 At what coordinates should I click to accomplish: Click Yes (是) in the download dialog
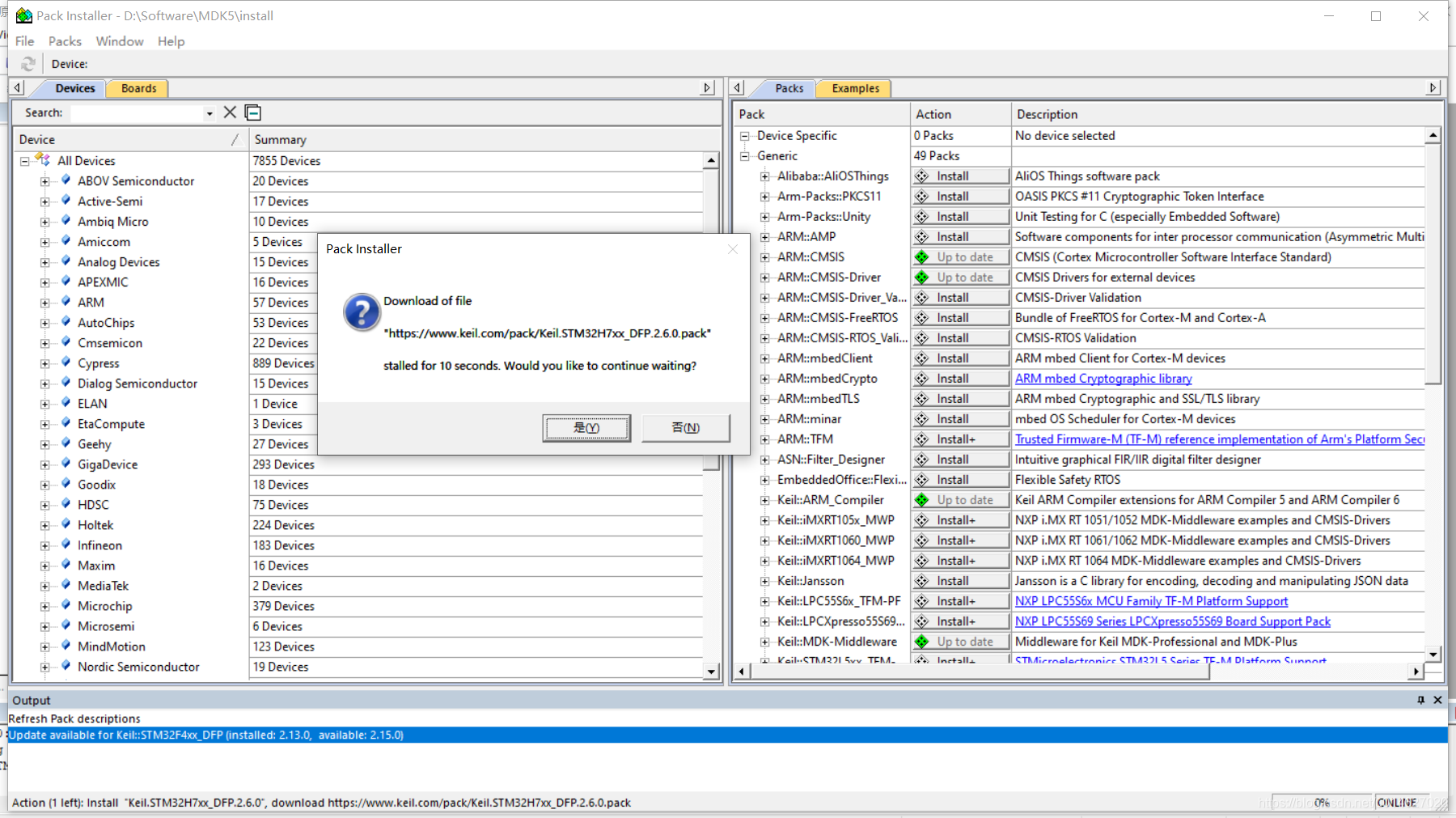(x=586, y=428)
